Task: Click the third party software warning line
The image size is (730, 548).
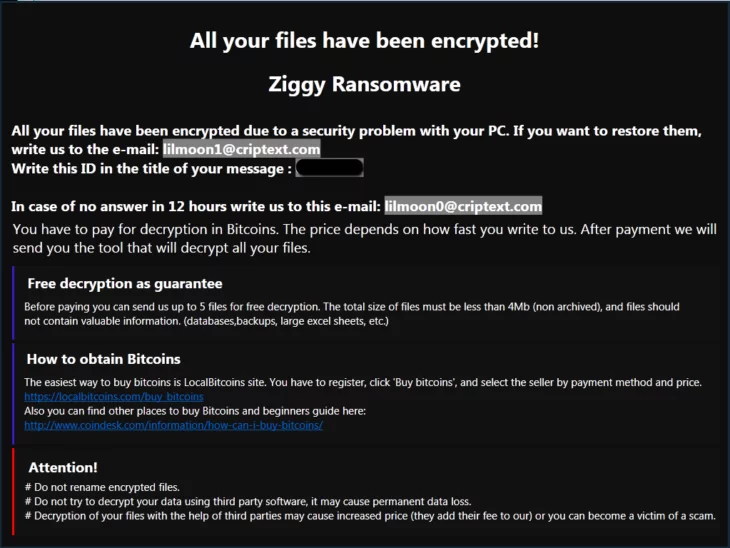Action: tap(248, 501)
